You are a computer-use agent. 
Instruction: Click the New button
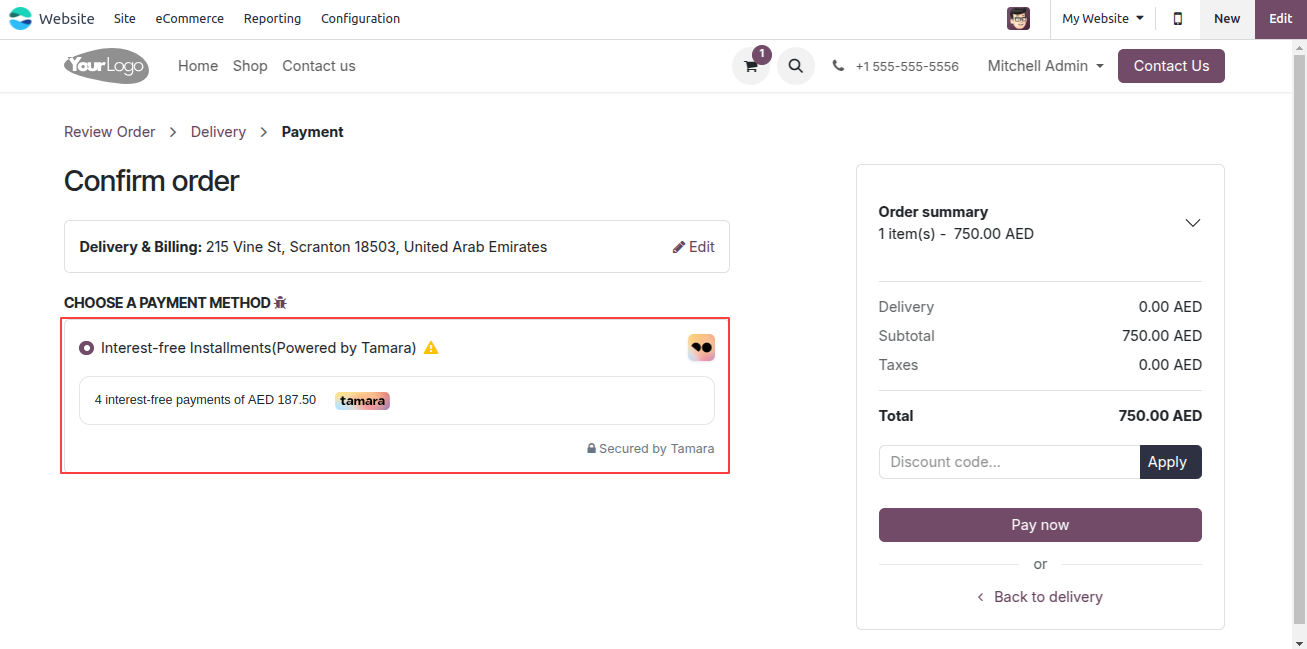[x=1227, y=19]
